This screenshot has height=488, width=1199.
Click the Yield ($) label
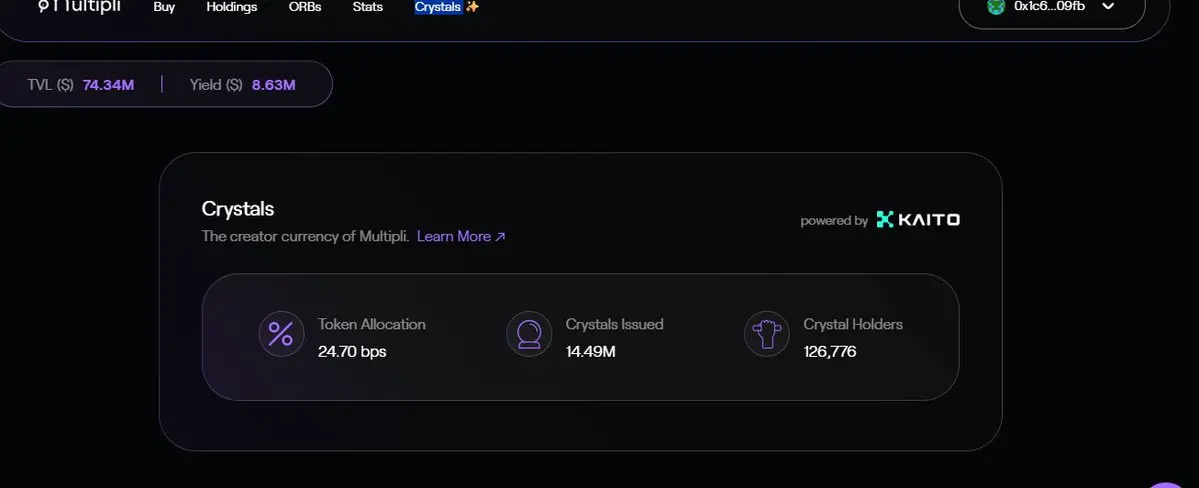[x=216, y=85]
